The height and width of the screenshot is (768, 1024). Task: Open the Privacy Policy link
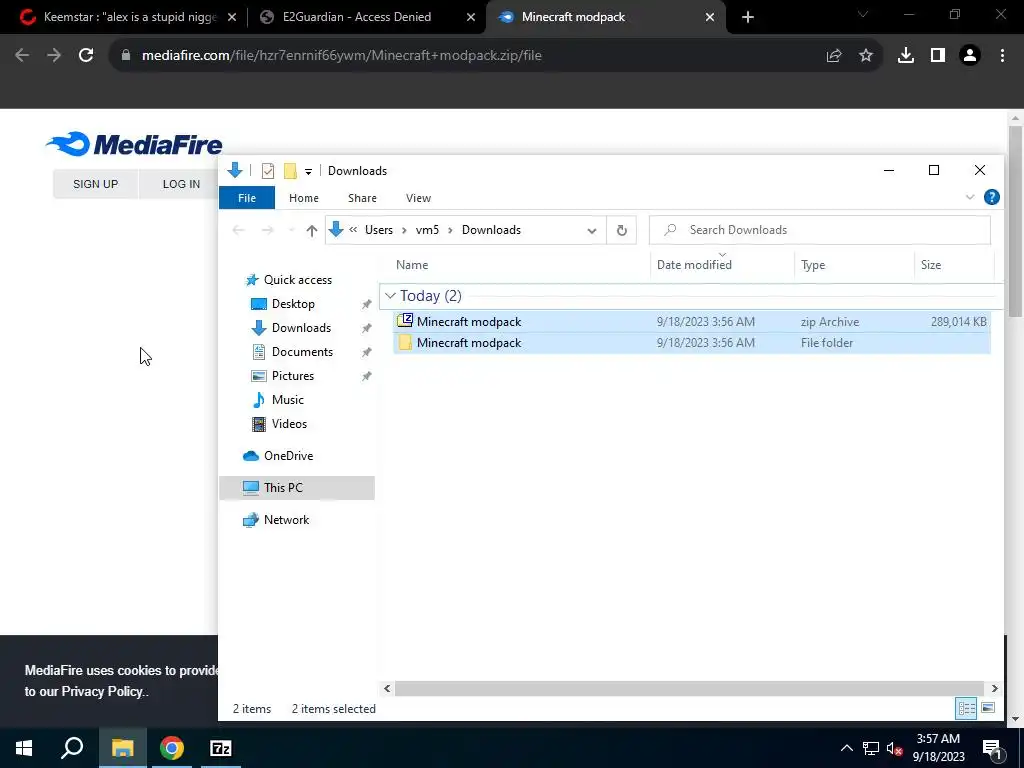click(102, 692)
